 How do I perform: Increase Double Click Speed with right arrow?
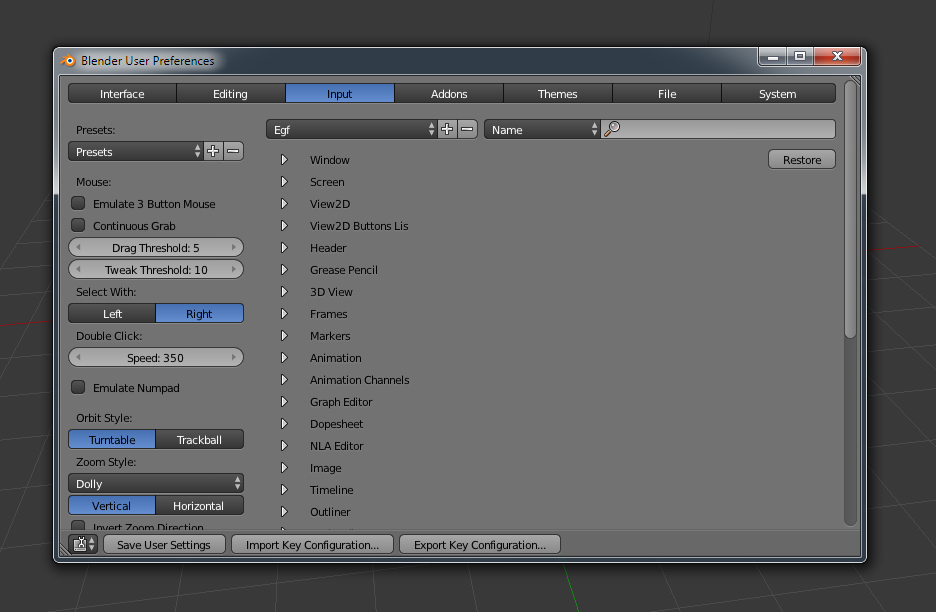click(x=234, y=357)
